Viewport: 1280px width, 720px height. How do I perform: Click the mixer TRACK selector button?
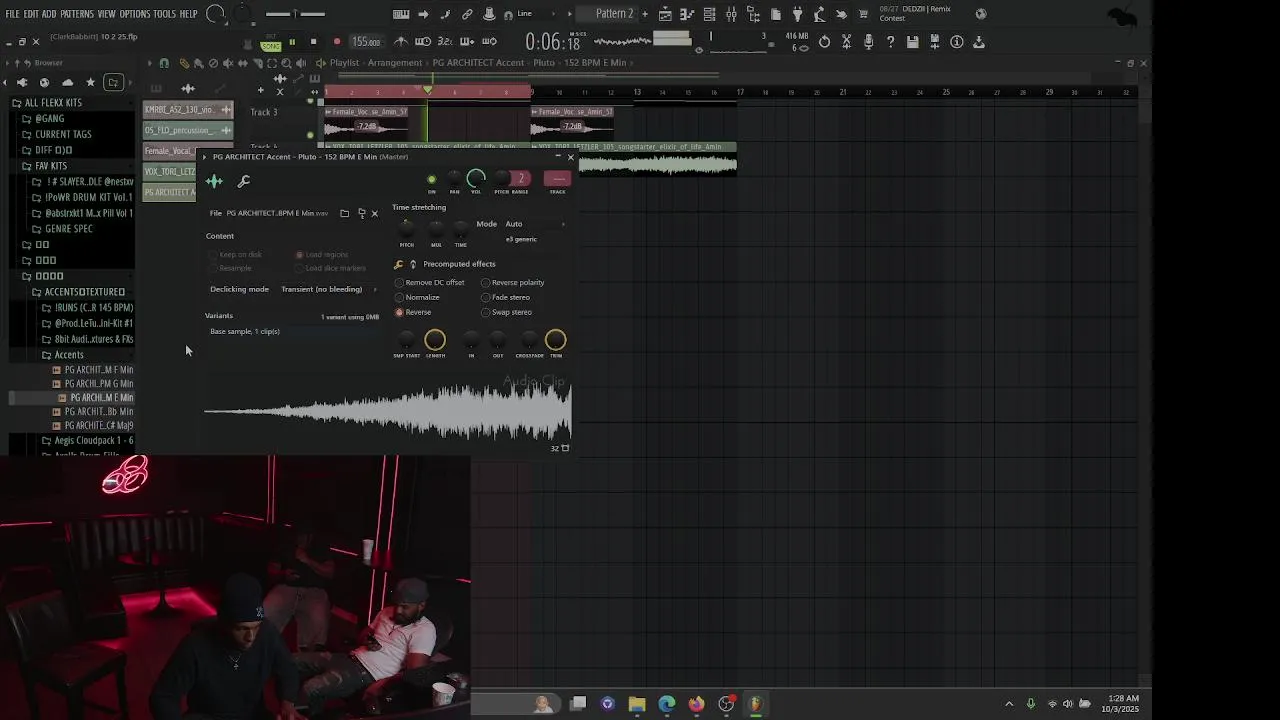point(557,179)
